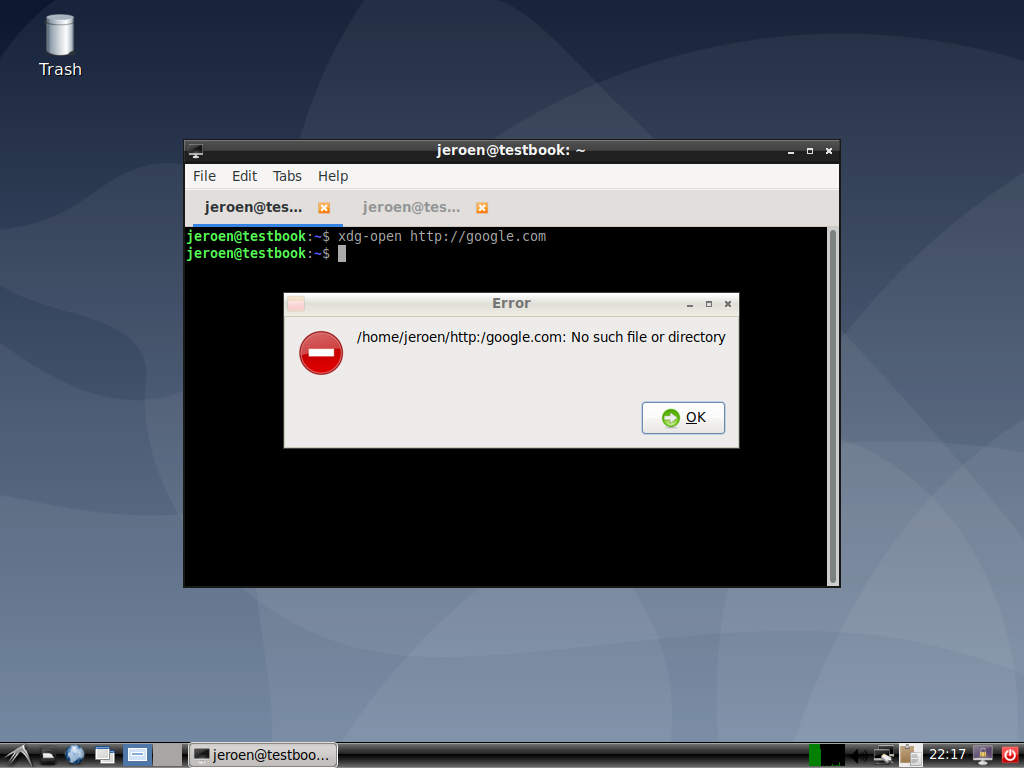Open the File menu in terminal
This screenshot has width=1024, height=768.
(x=204, y=176)
